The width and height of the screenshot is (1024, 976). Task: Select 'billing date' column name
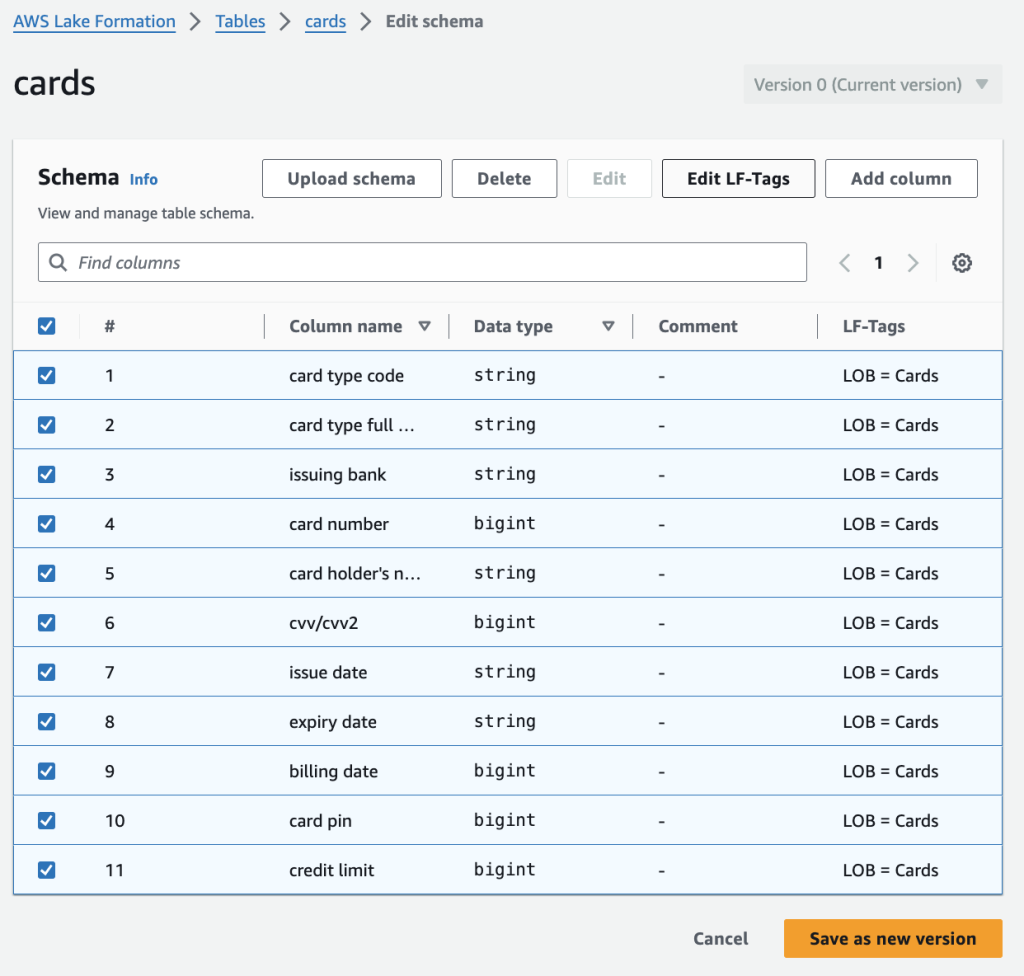pyautogui.click(x=334, y=772)
